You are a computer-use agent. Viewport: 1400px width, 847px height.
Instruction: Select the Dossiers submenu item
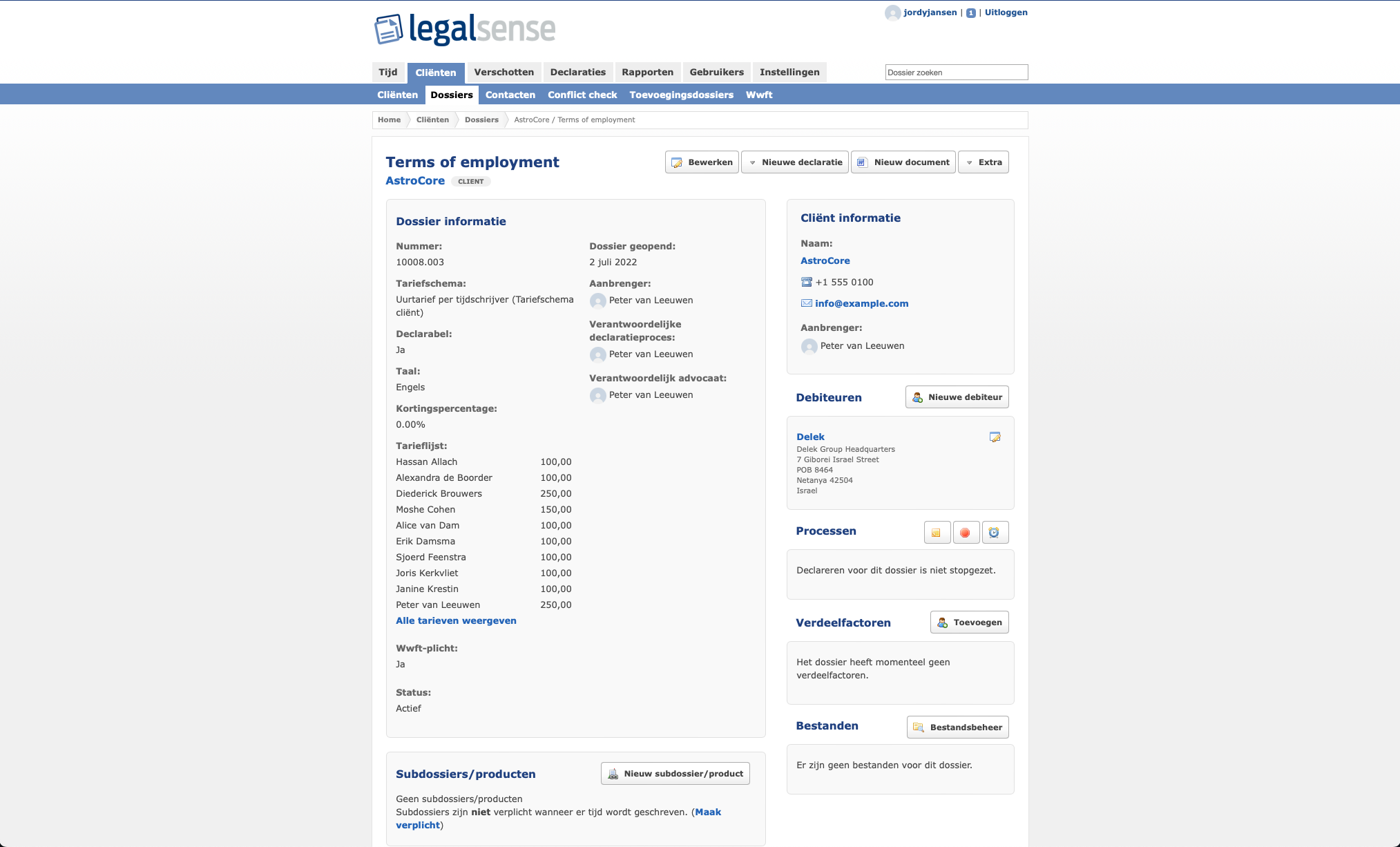(452, 95)
